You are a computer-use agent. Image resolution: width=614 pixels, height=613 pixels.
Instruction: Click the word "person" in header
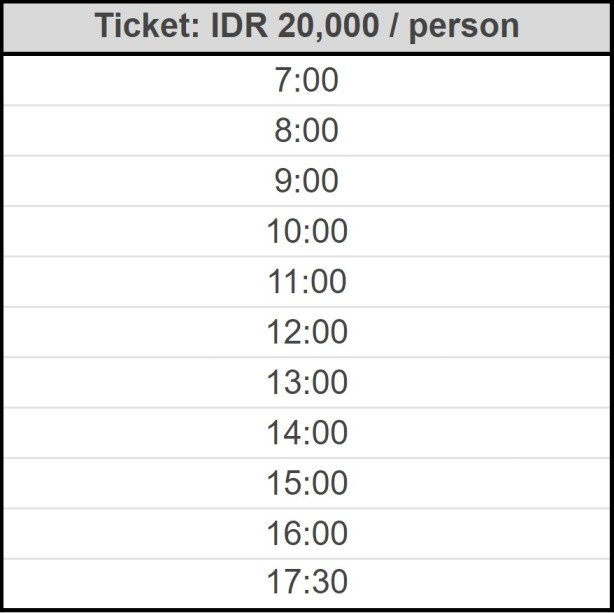(464, 28)
